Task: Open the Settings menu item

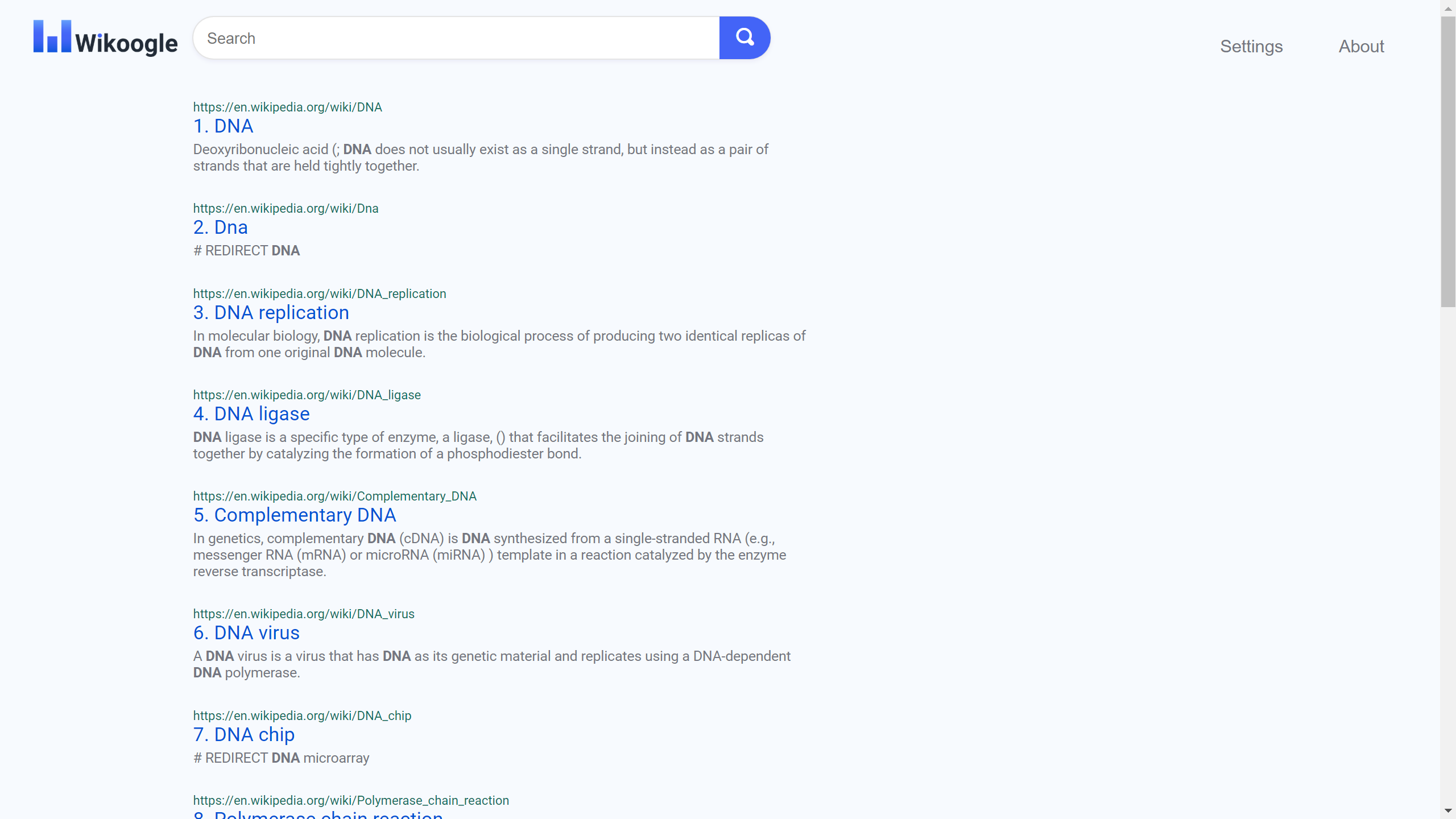Action: [1251, 46]
